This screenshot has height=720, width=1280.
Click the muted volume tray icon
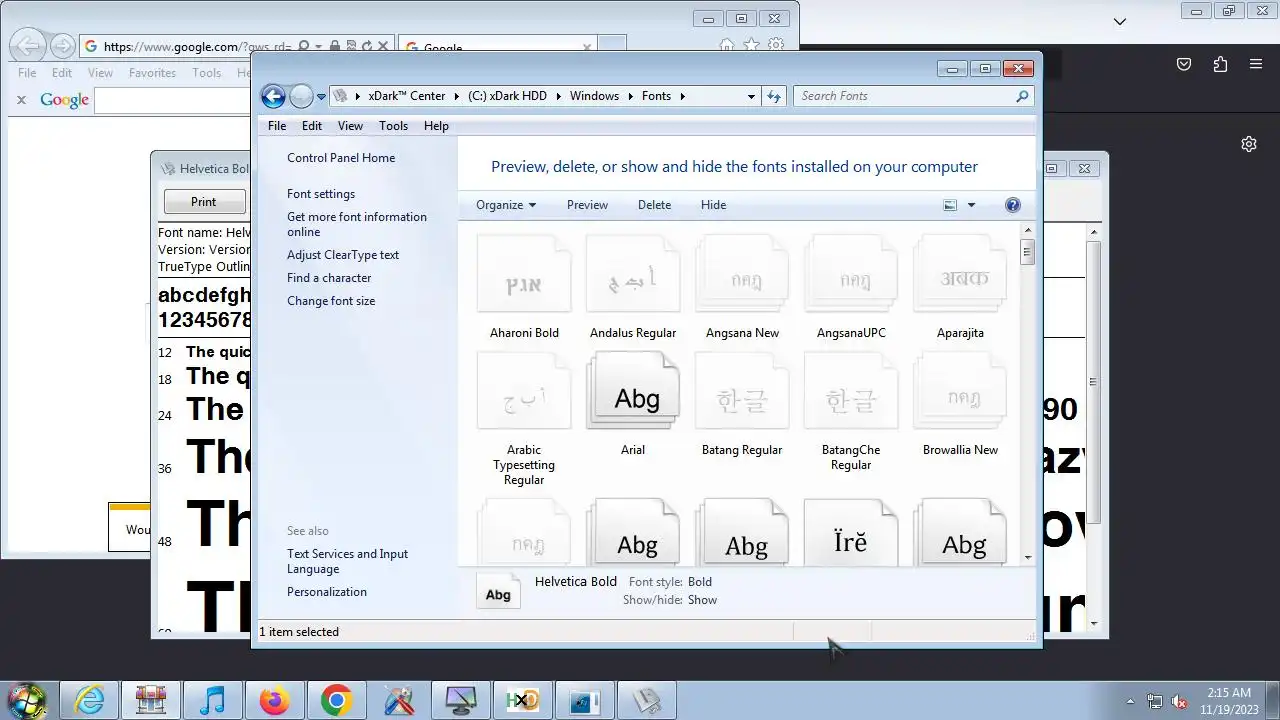(x=1179, y=701)
